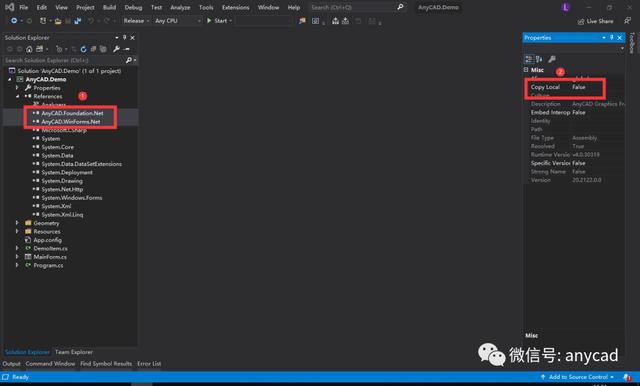
Task: Click the Save All toolbar icon
Action: pos(77,20)
